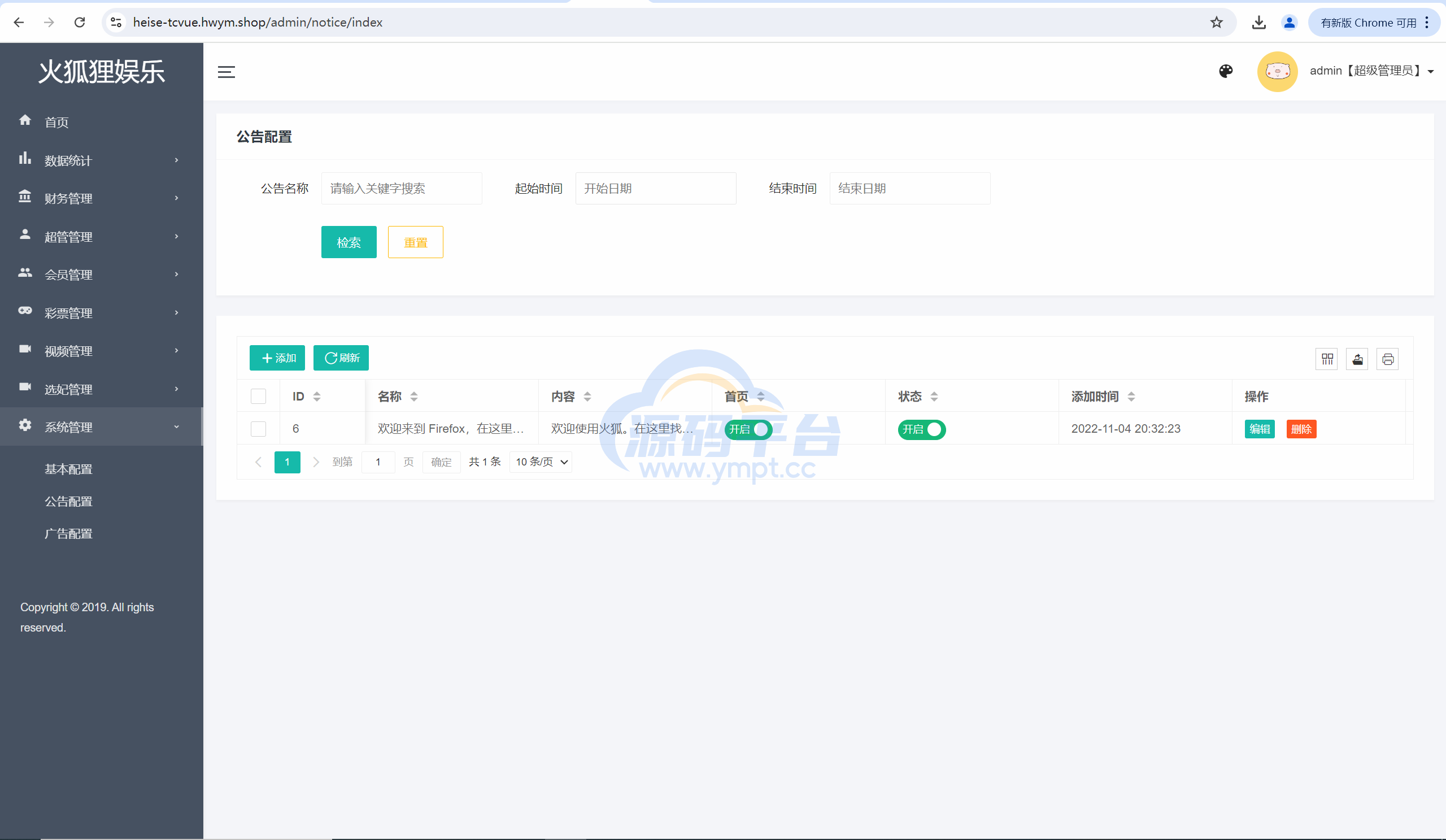Click the browser forward arrow

49,23
